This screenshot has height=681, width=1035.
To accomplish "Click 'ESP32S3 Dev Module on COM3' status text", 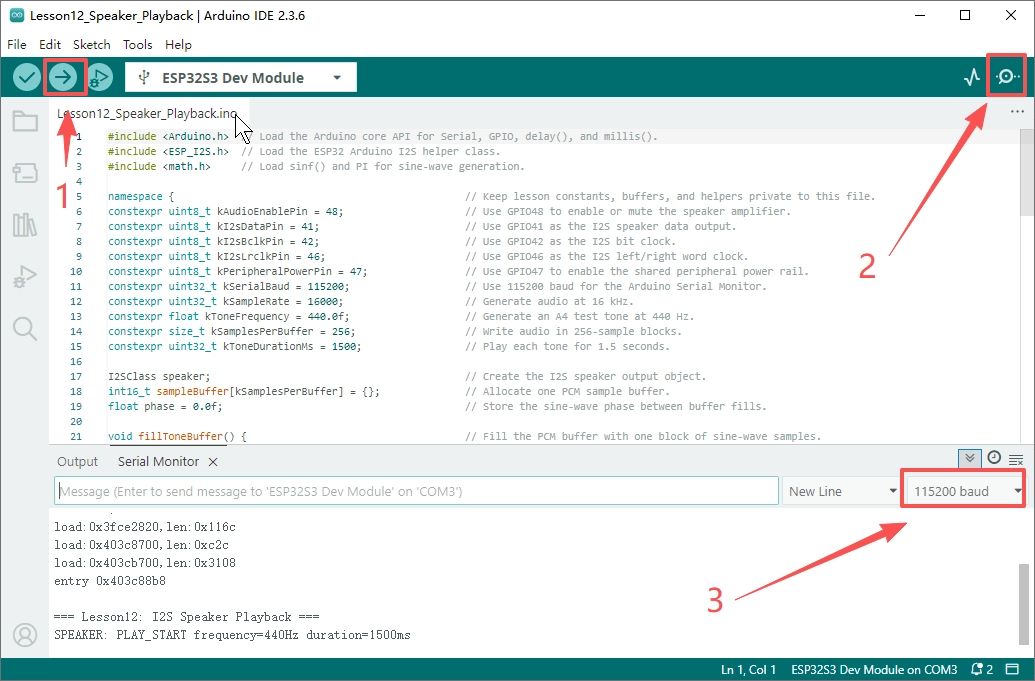I will [x=874, y=669].
